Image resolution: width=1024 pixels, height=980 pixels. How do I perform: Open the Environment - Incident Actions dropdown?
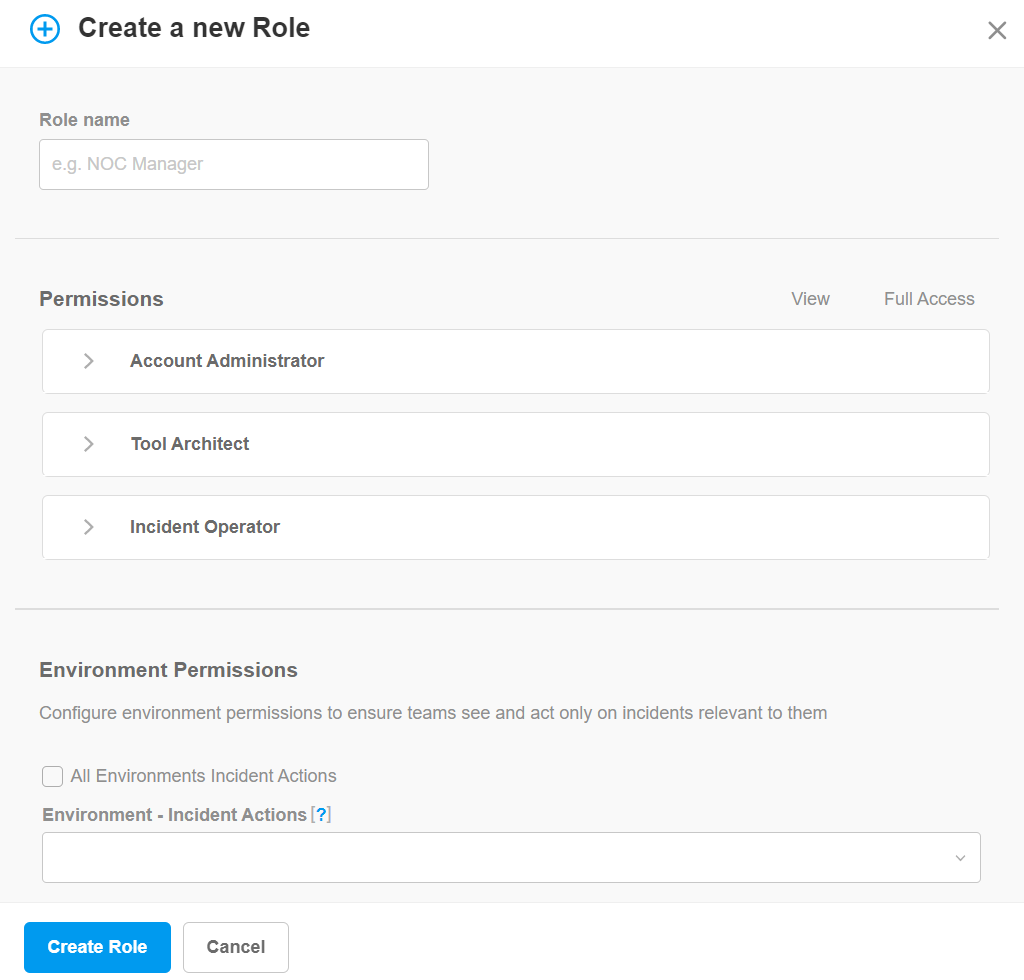[510, 857]
